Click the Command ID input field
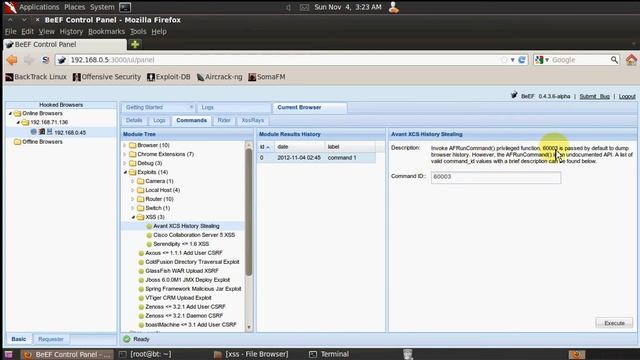Viewport: 640px width, 360px height. click(496, 177)
